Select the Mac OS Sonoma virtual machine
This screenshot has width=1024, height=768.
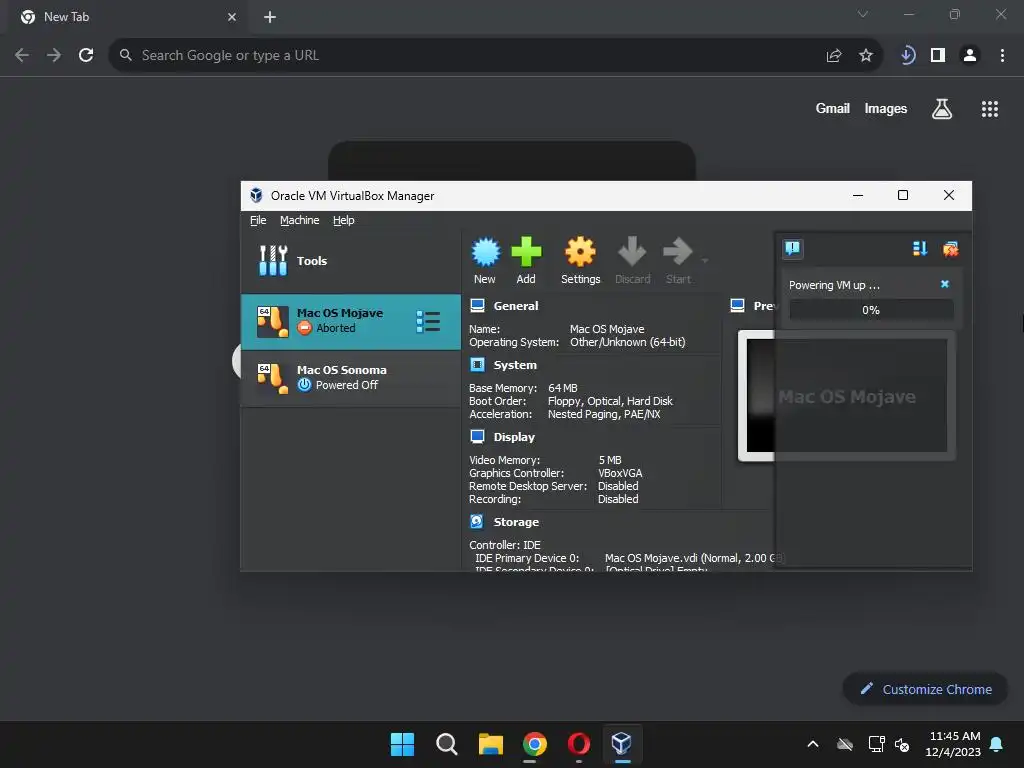[351, 377]
